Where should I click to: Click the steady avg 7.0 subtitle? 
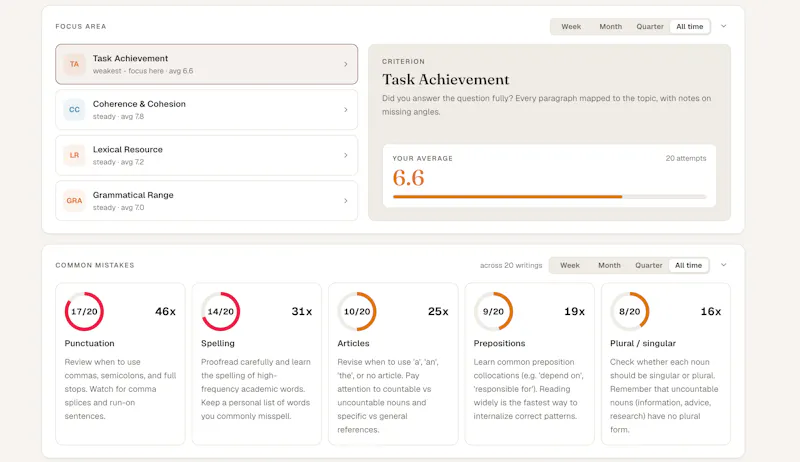tap(118, 207)
